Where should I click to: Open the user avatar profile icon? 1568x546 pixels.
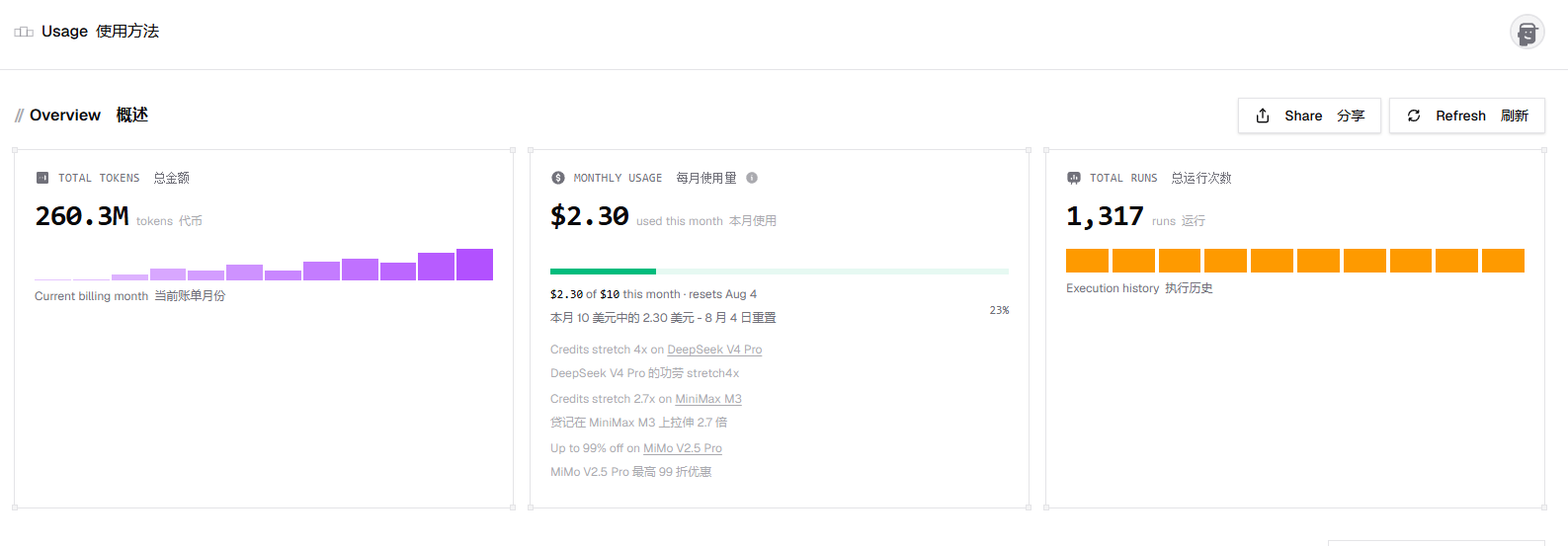[1527, 33]
